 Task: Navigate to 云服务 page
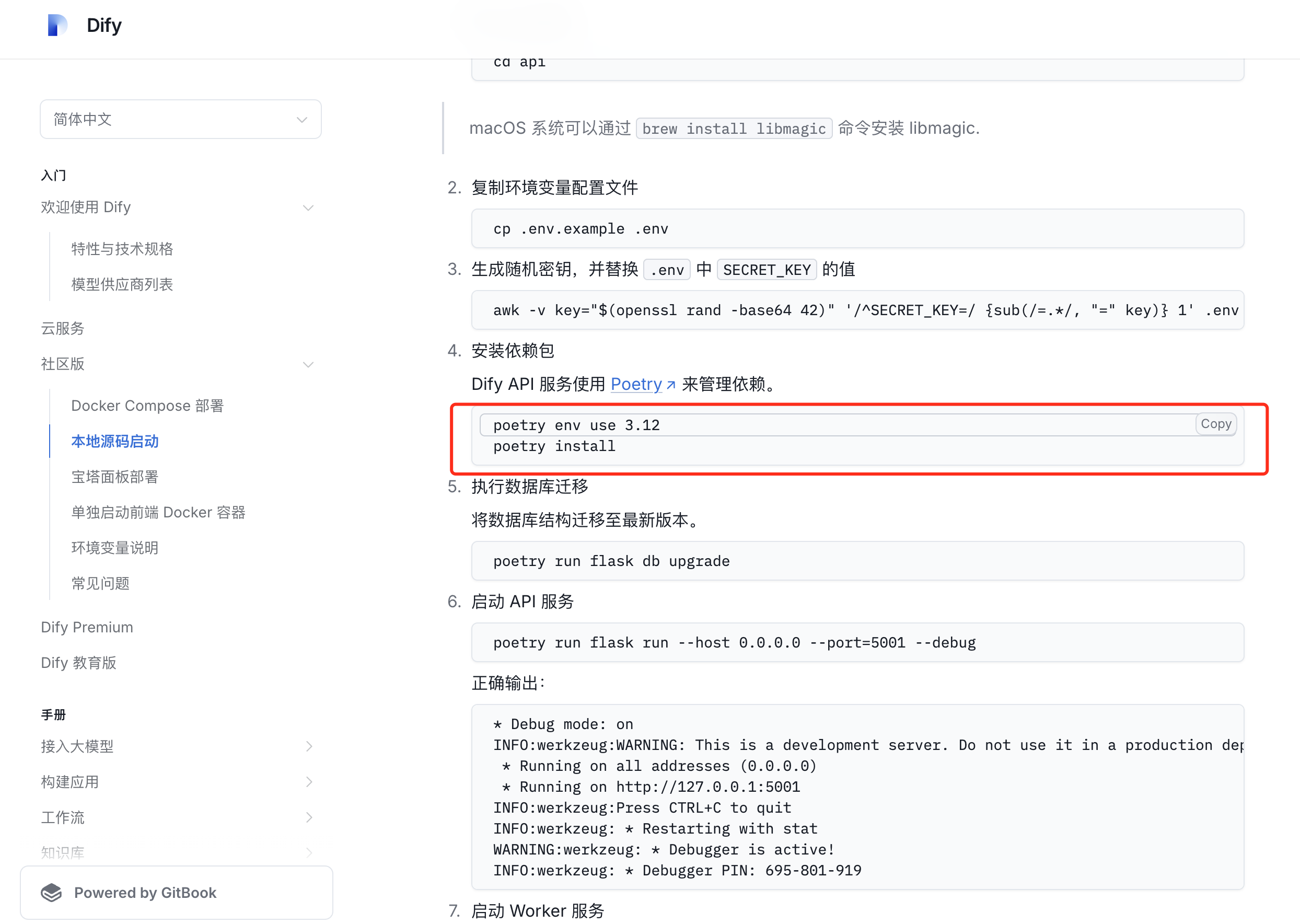(x=63, y=329)
